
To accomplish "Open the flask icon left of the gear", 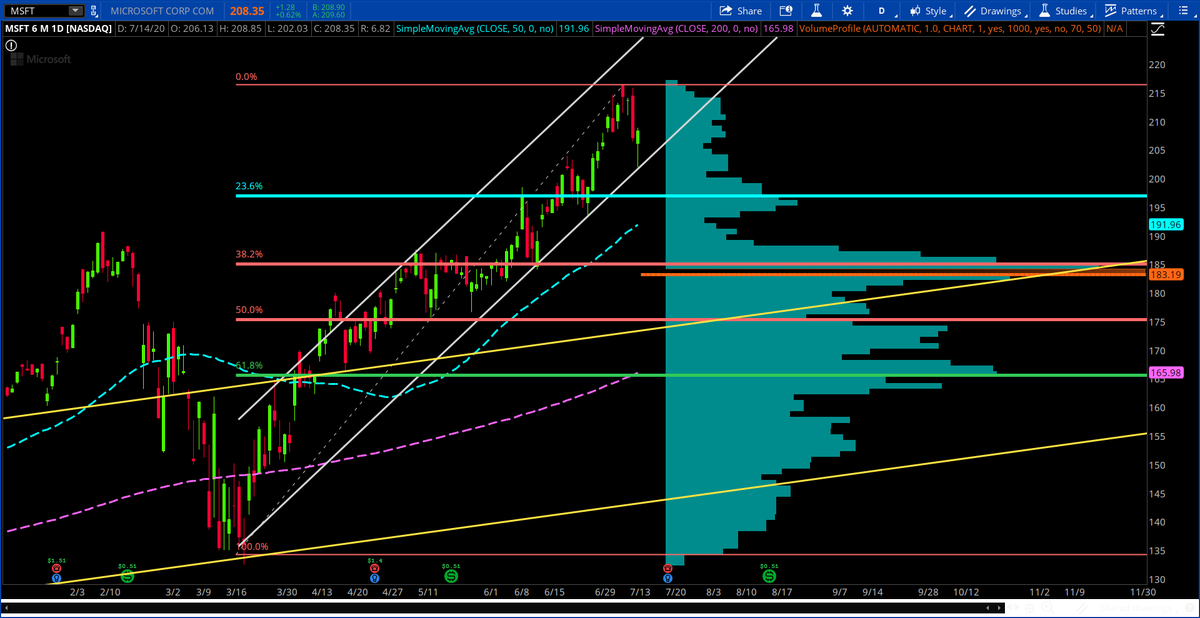I will point(816,11).
